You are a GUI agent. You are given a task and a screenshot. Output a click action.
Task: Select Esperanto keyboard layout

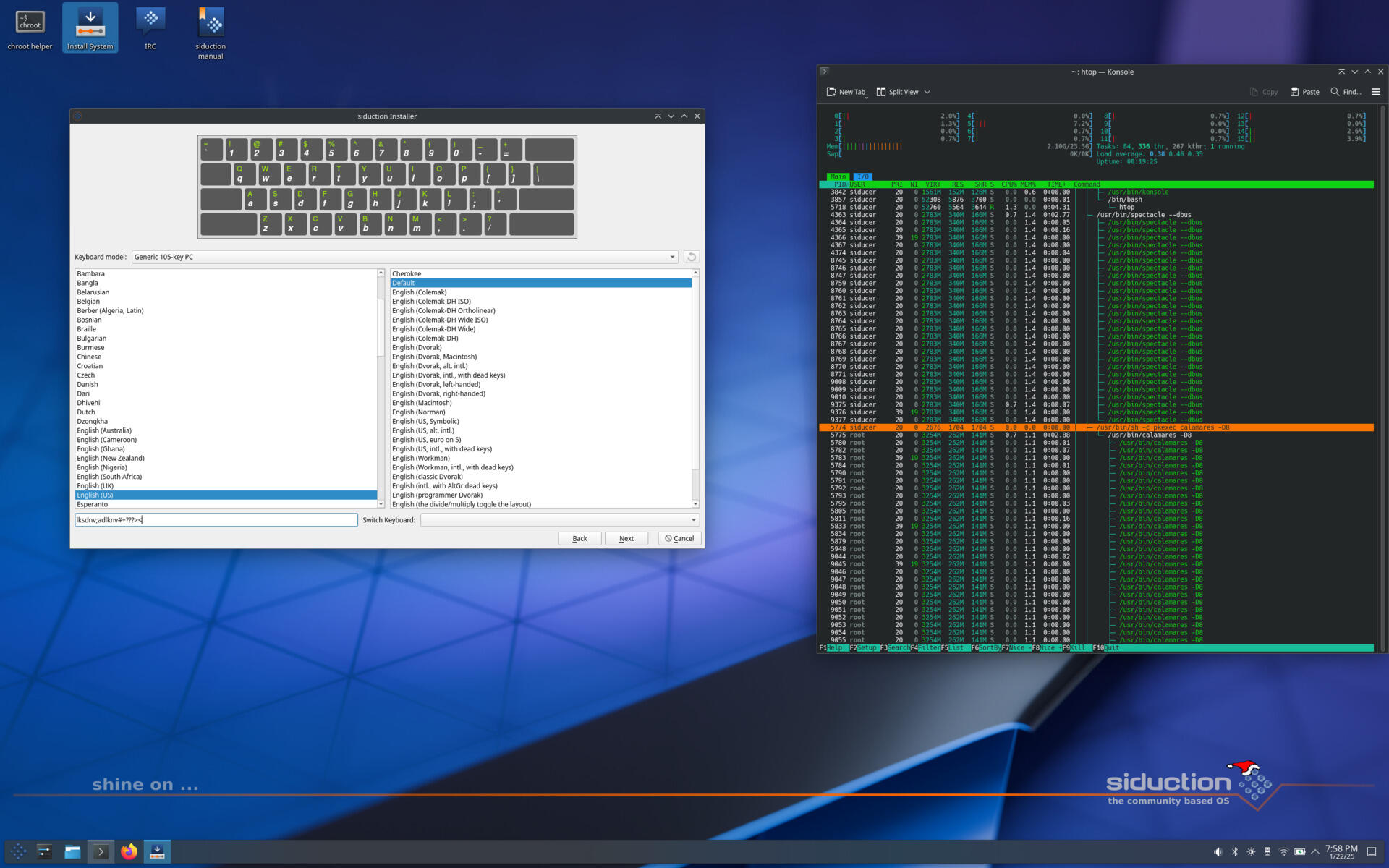click(226, 504)
